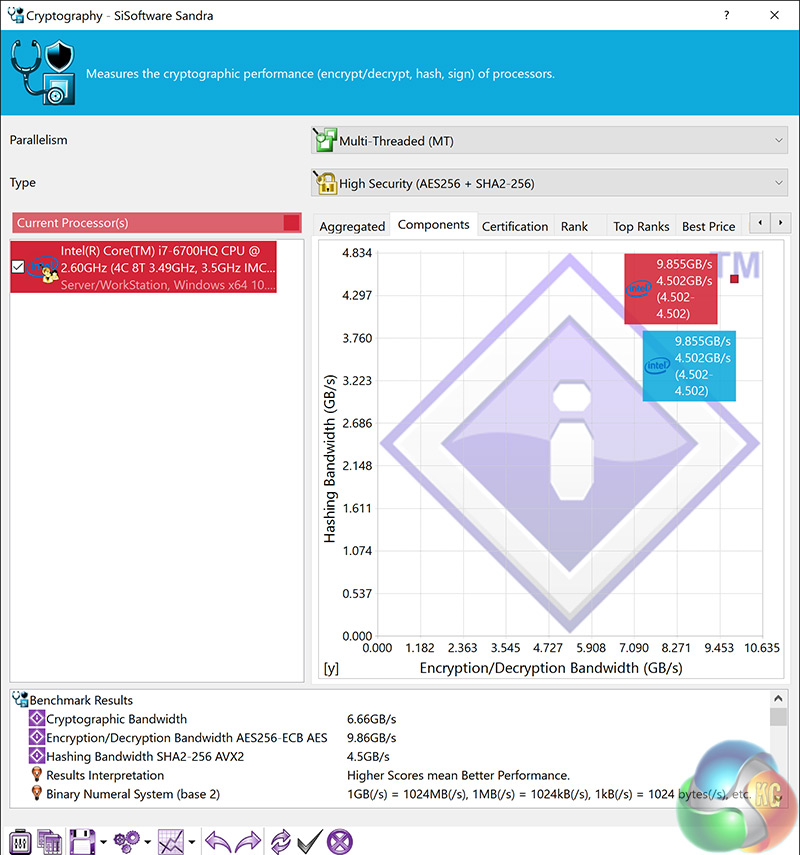Switch to the Aggregated tab
The image size is (800, 855).
click(x=352, y=226)
